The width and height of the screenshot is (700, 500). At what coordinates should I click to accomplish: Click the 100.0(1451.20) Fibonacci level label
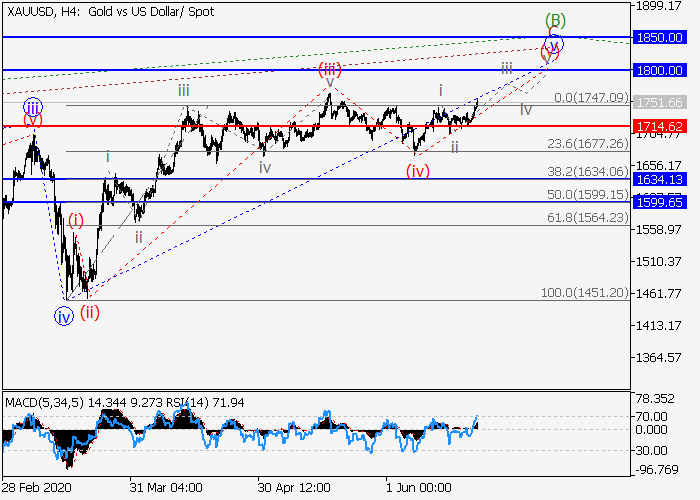coord(589,292)
